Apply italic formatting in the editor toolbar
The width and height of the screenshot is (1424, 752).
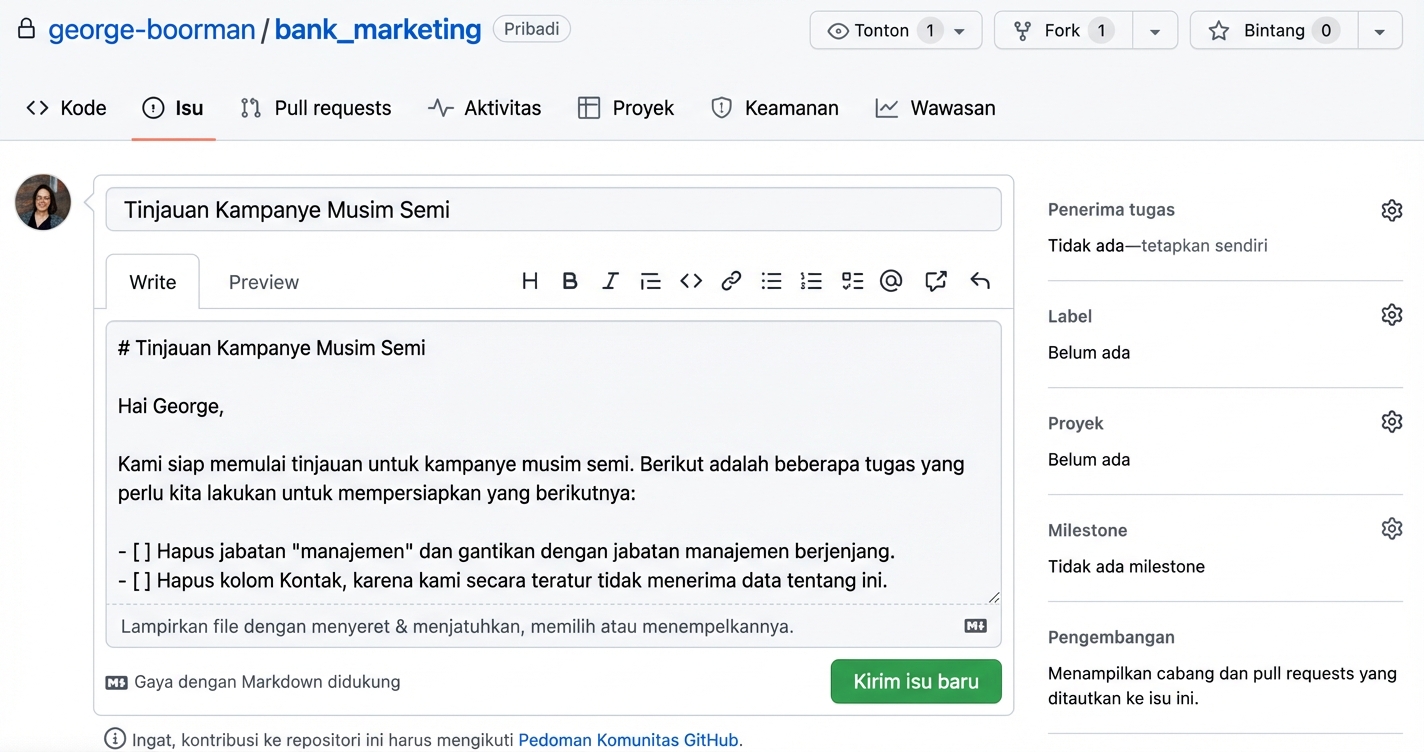(x=610, y=281)
